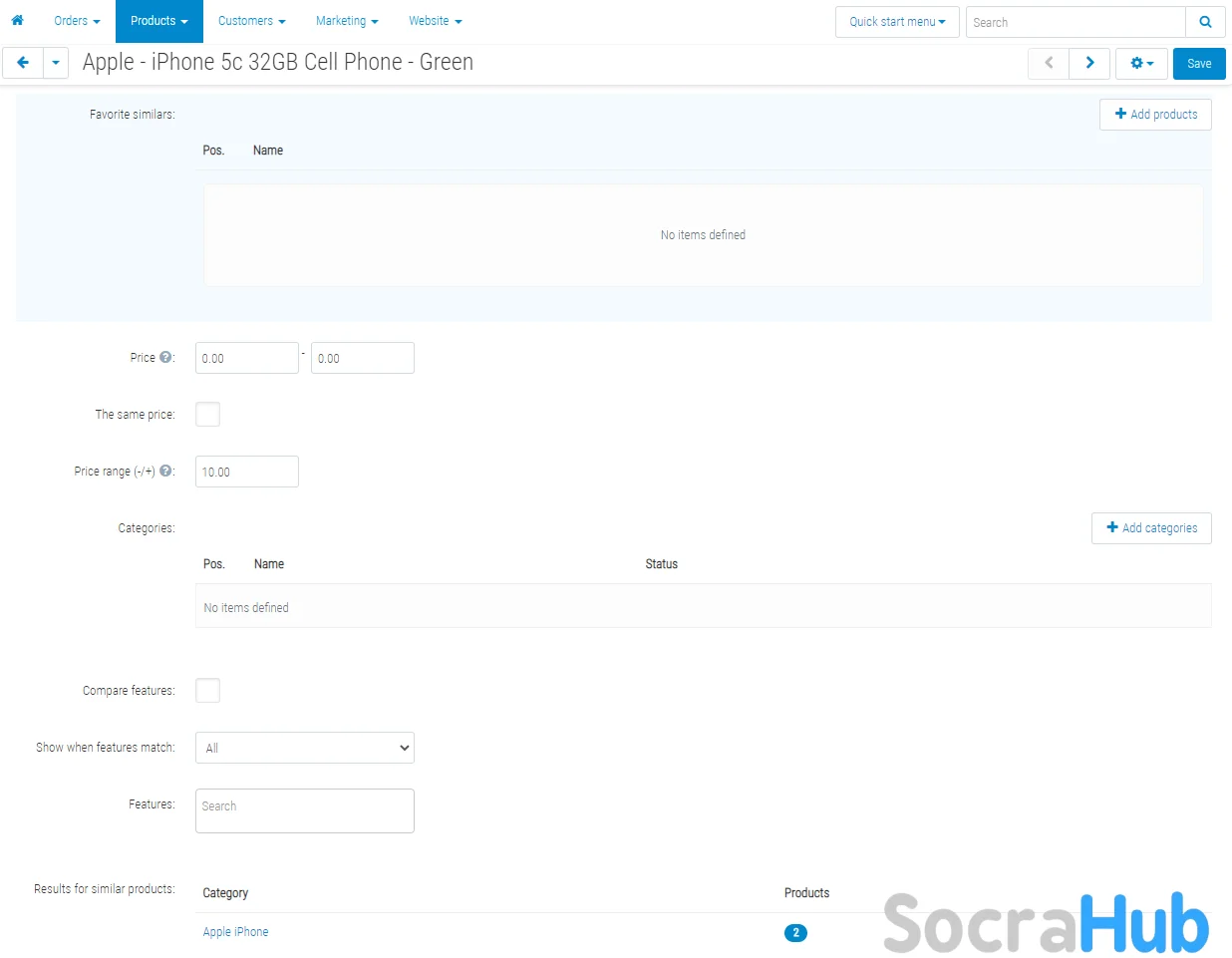Click Add categories button
This screenshot has width=1232, height=958.
(1151, 528)
